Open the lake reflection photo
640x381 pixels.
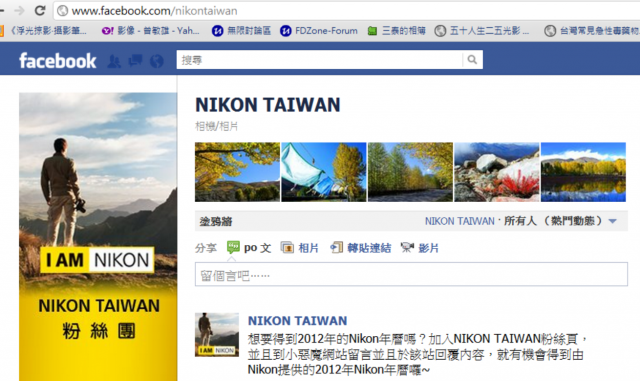click(x=583, y=172)
